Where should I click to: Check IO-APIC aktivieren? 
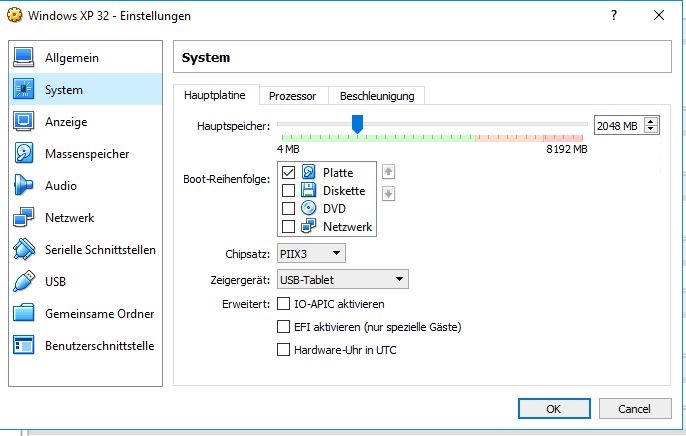click(284, 303)
